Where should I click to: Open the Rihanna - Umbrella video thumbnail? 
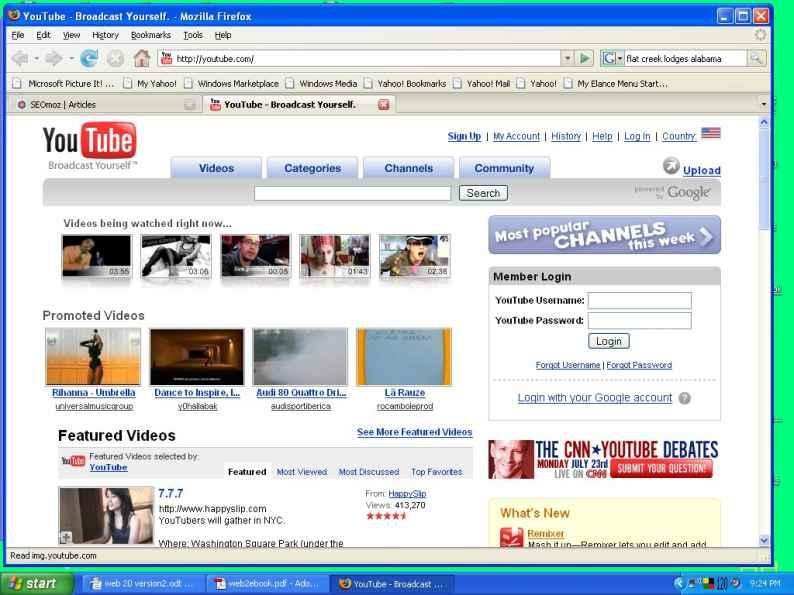(93, 357)
